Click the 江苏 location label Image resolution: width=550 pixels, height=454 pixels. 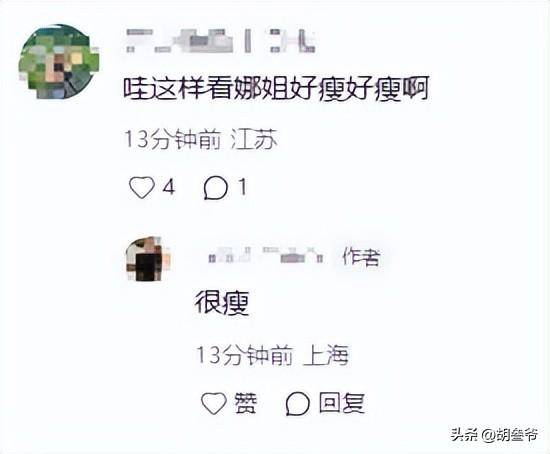(x=254, y=140)
